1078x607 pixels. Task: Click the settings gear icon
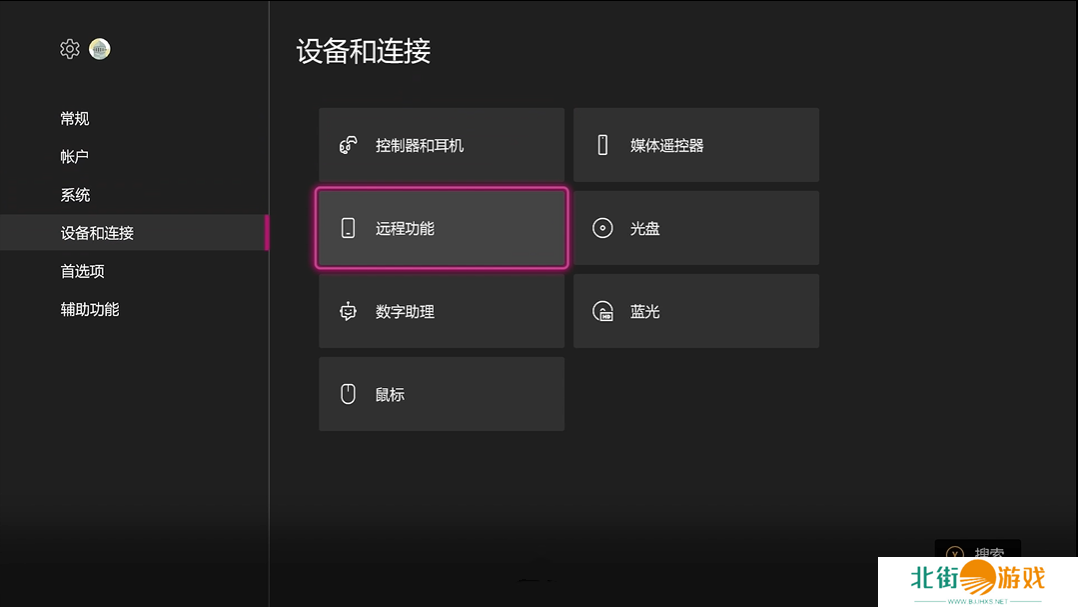point(69,49)
